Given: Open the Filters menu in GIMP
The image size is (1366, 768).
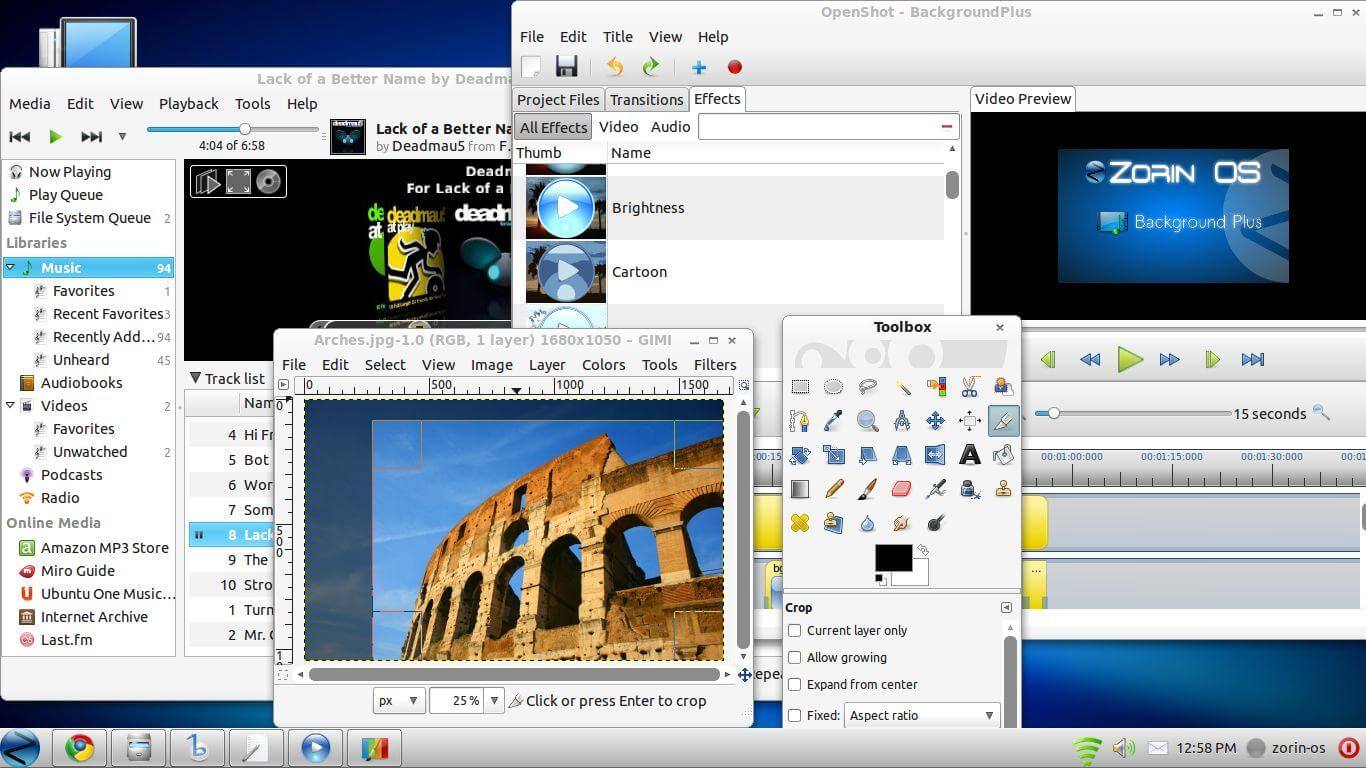Looking at the screenshot, I should [714, 365].
